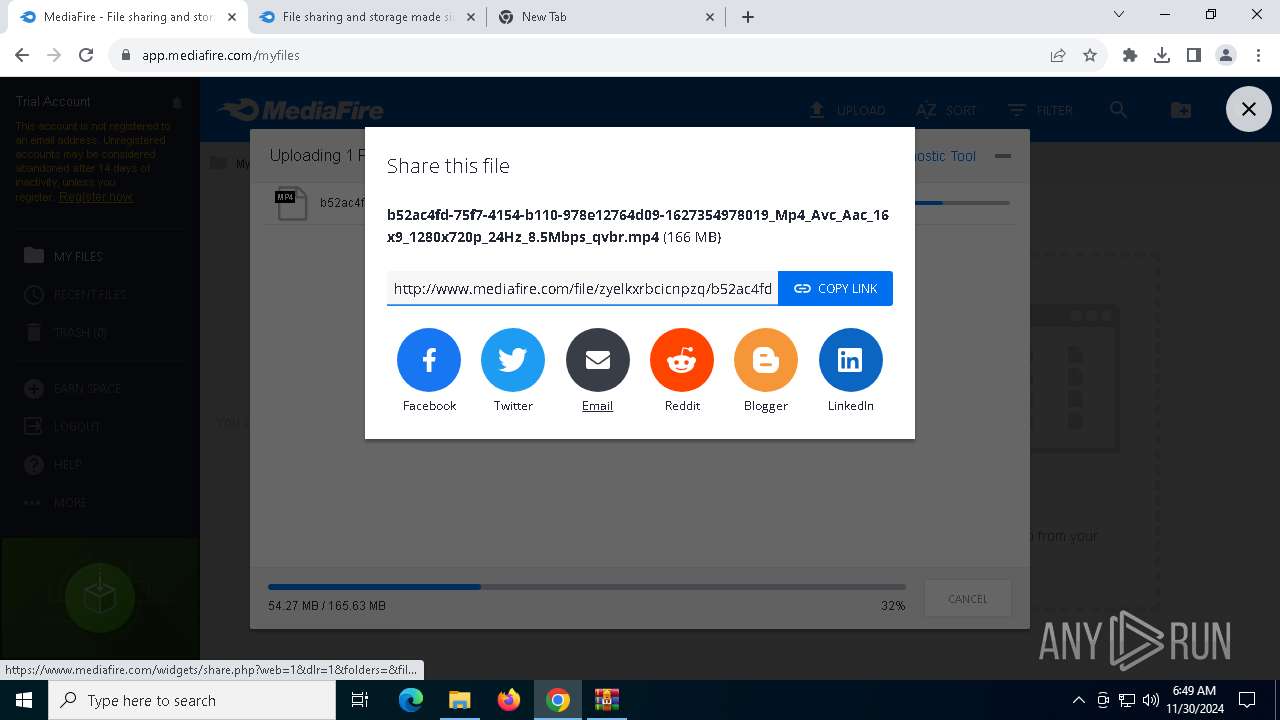Open a new browser tab
This screenshot has width=1280, height=720.
tap(748, 17)
